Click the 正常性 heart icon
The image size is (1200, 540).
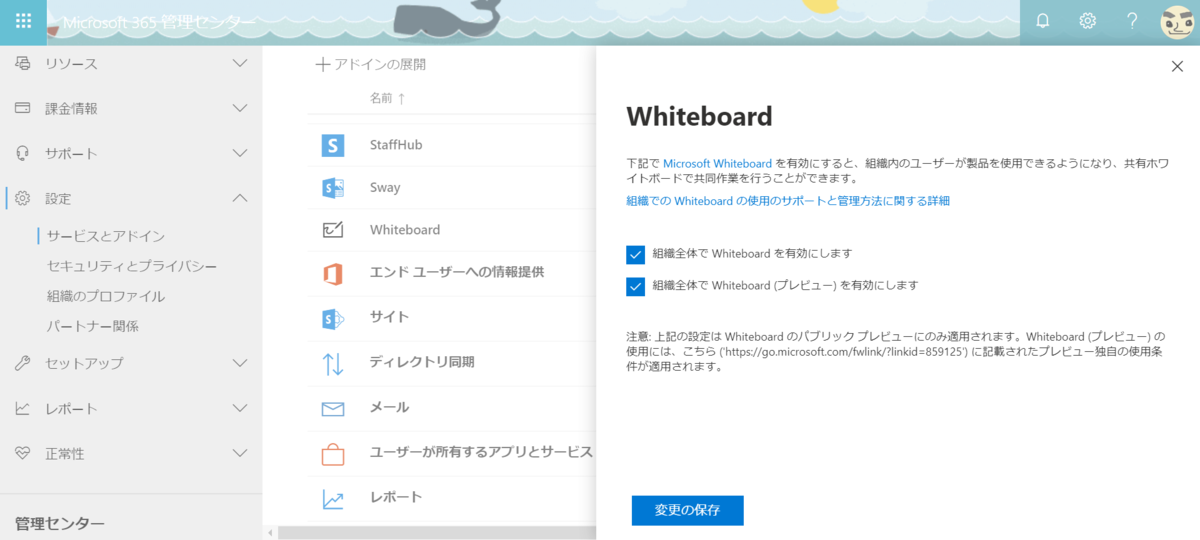click(x=23, y=453)
